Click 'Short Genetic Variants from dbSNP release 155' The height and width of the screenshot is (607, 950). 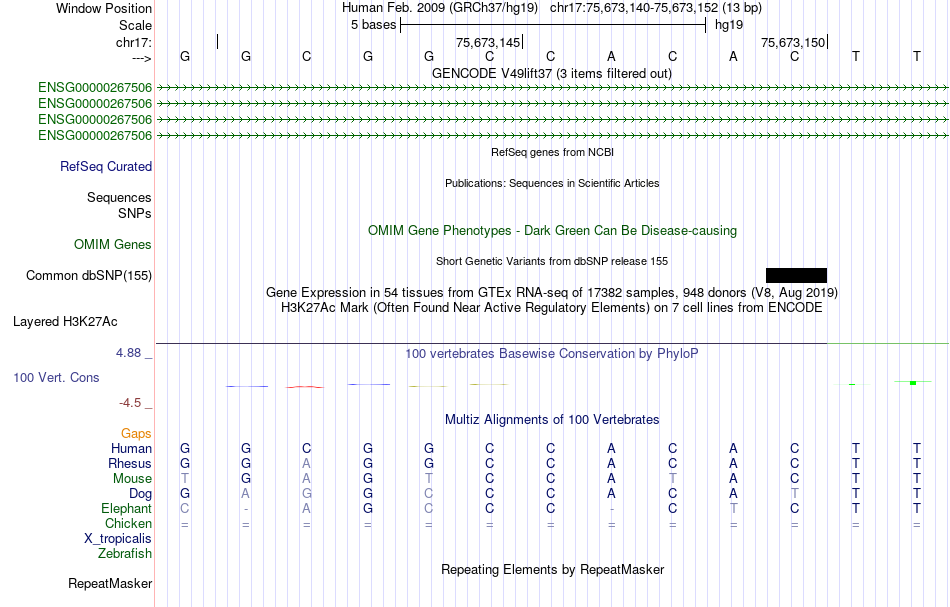tap(552, 262)
